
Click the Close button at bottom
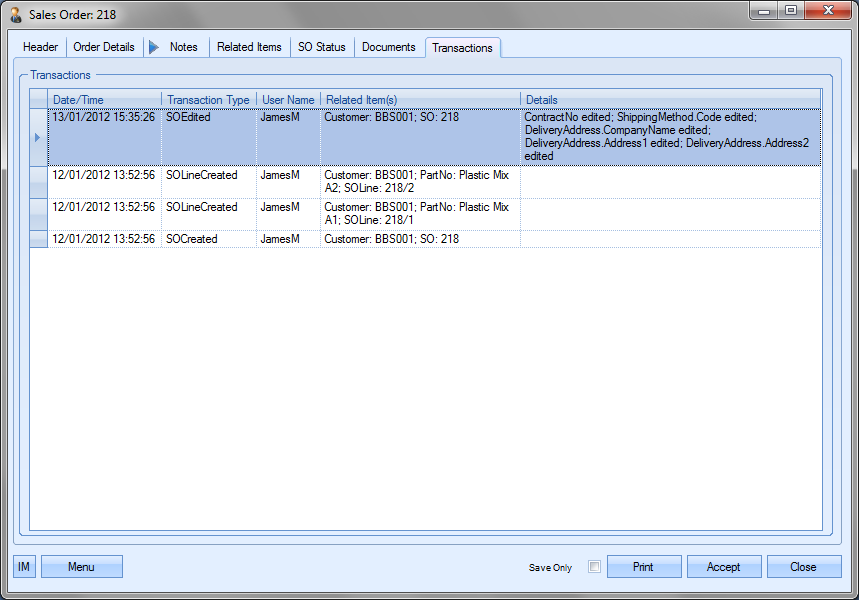[x=803, y=567]
